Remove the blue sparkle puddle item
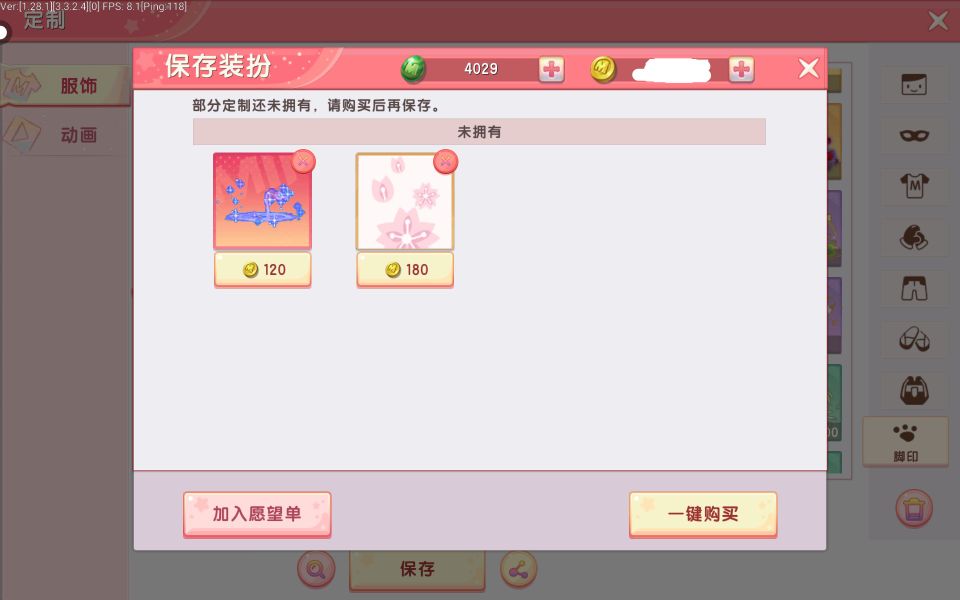The height and width of the screenshot is (600, 960). 303,161
